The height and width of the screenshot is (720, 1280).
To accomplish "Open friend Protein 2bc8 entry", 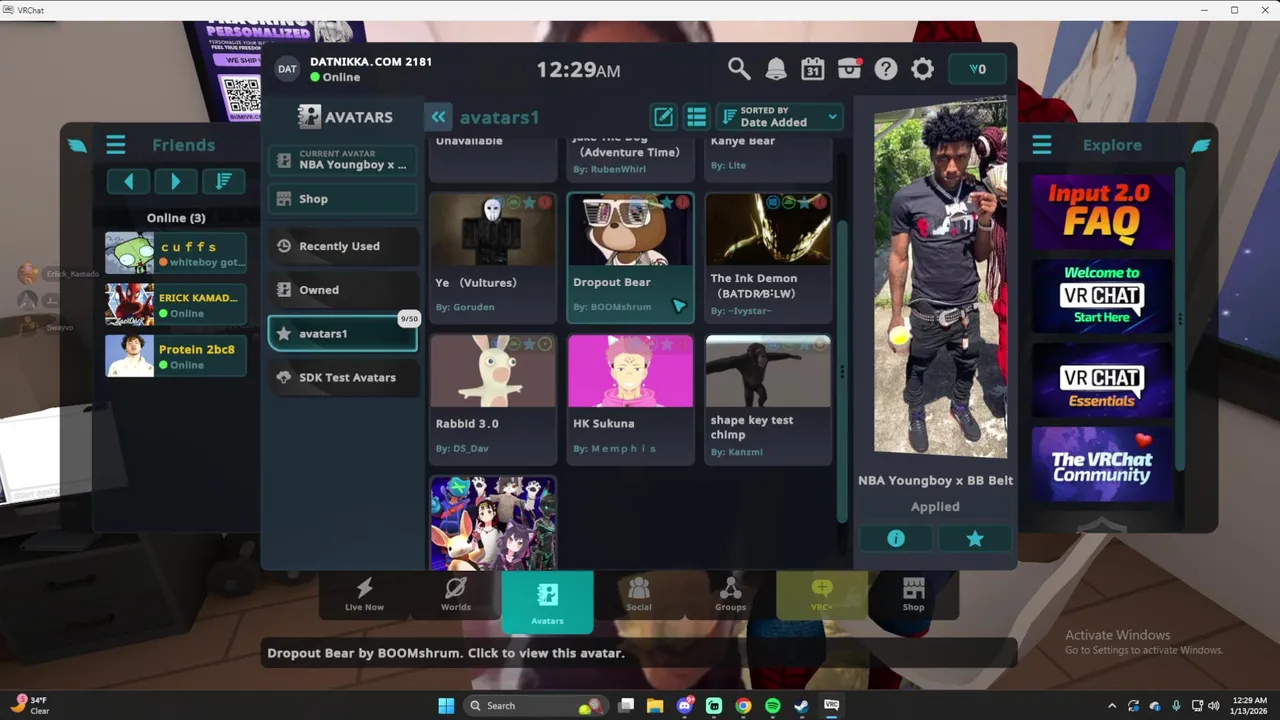I will click(x=176, y=356).
